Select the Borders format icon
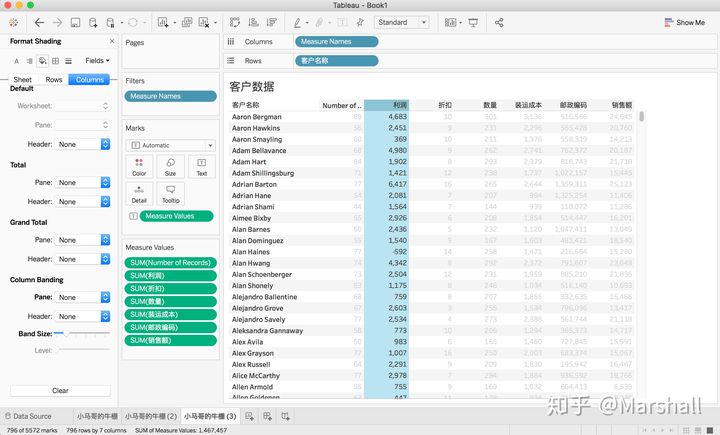This screenshot has height=435, width=720. [x=56, y=61]
